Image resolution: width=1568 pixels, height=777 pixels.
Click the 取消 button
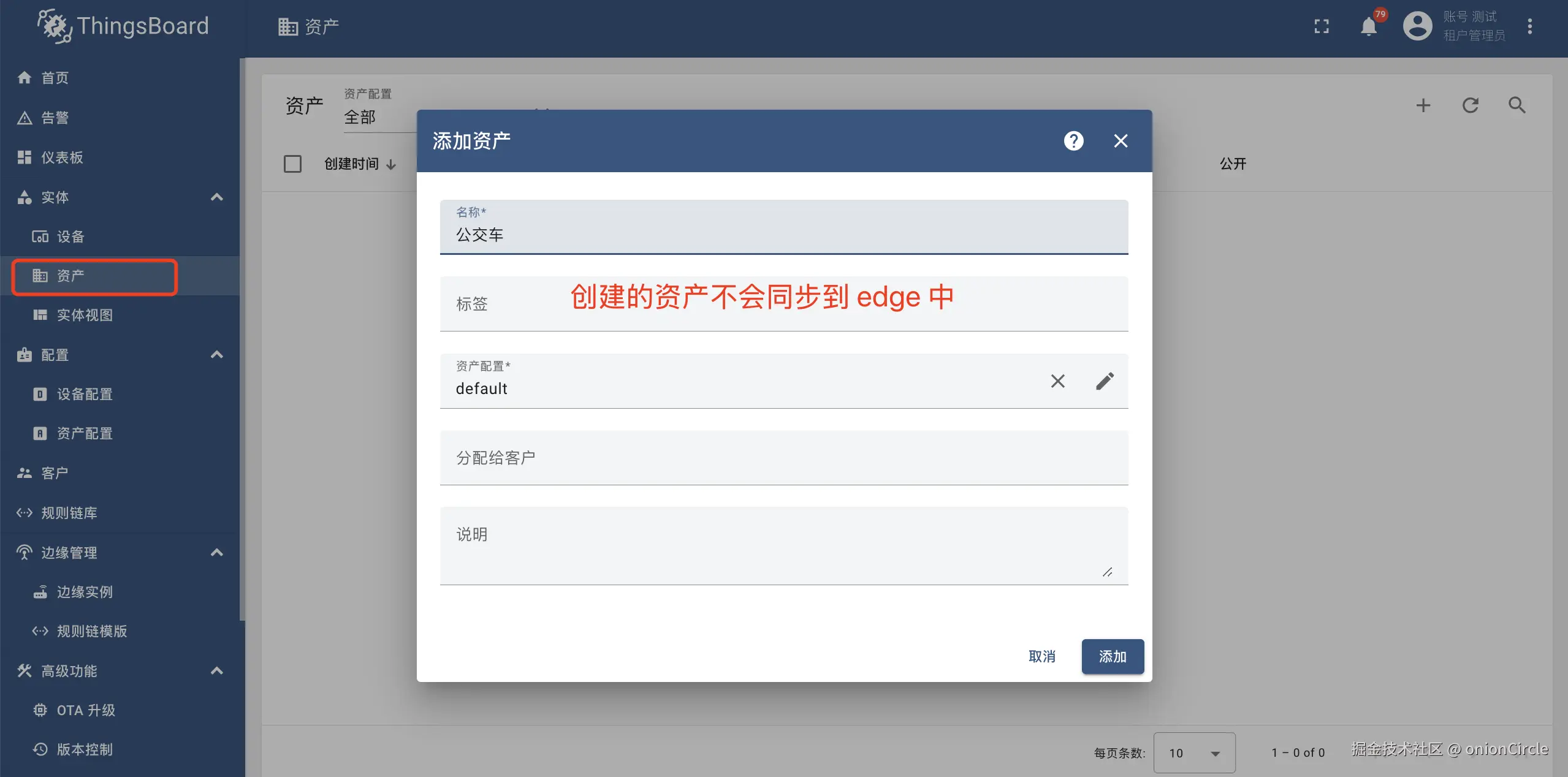pyautogui.click(x=1042, y=657)
